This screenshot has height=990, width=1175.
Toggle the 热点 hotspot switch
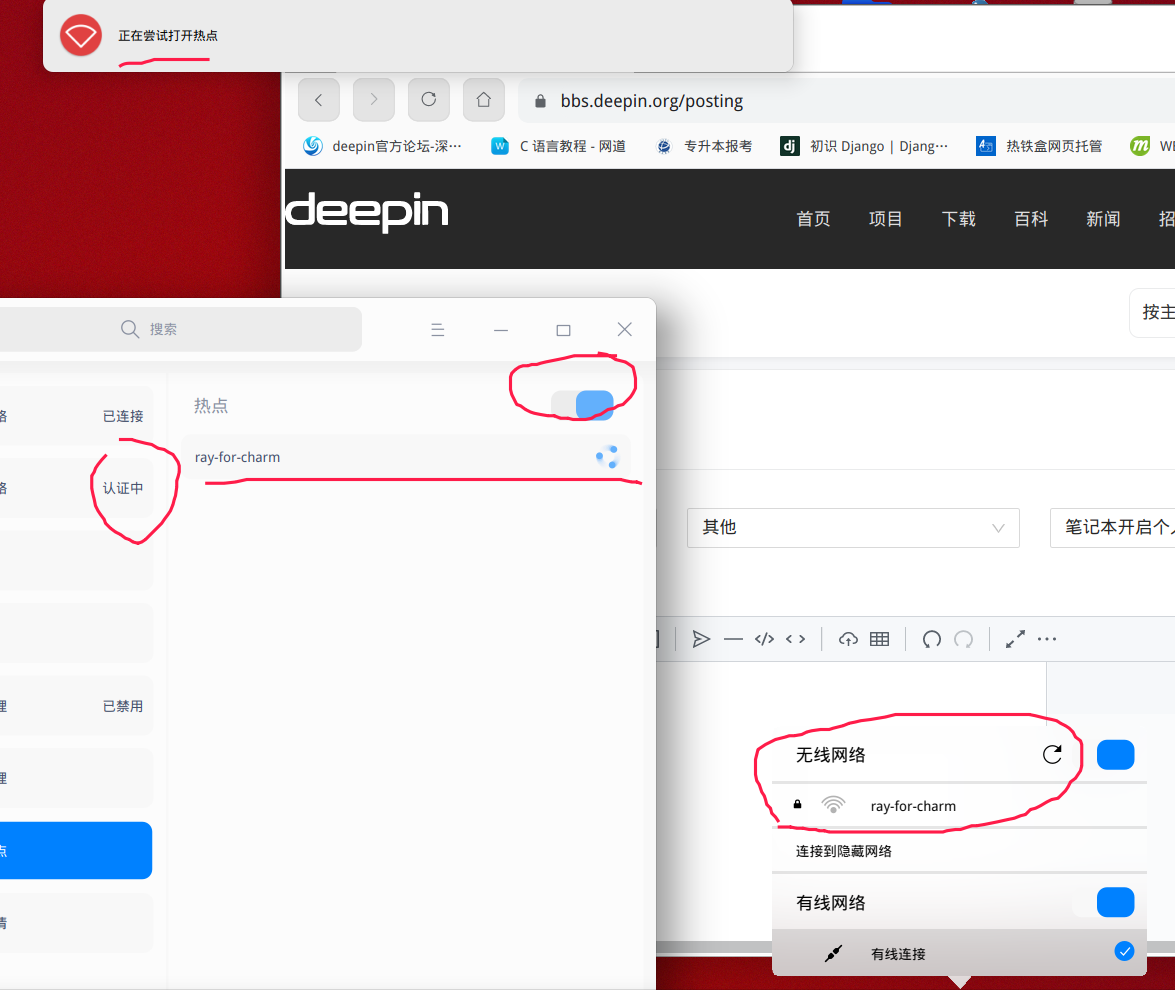coord(582,405)
